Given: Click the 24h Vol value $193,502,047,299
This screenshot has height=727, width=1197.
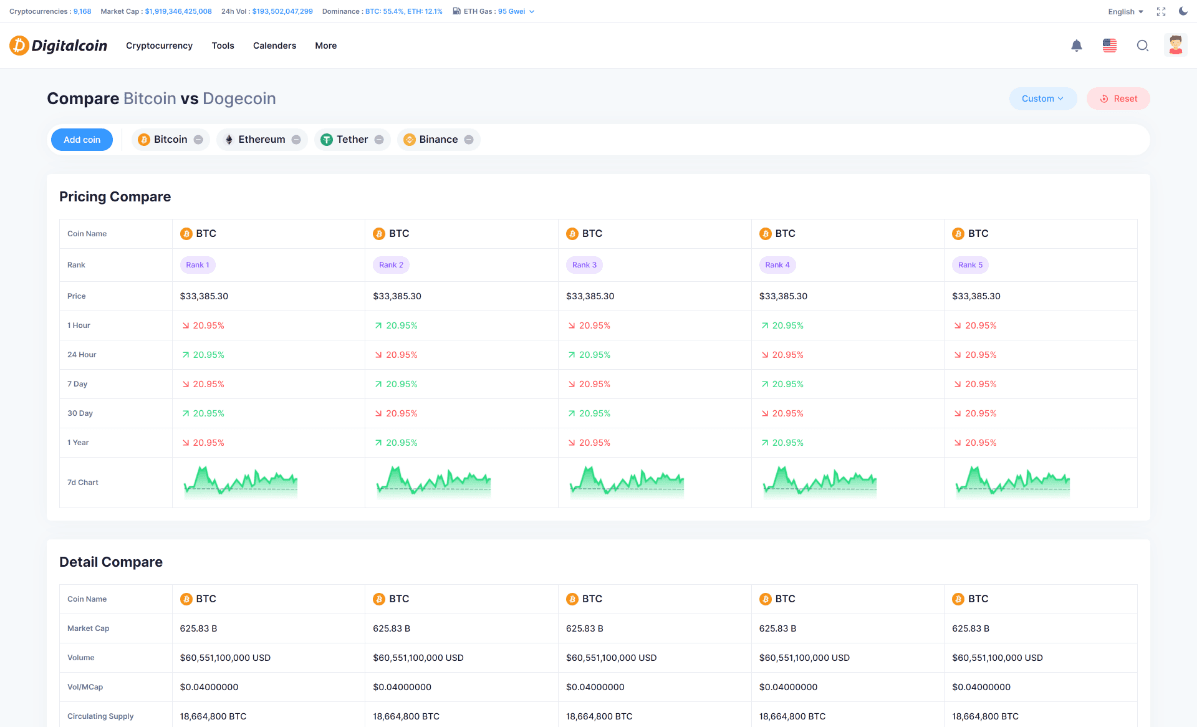Looking at the screenshot, I should click(282, 11).
